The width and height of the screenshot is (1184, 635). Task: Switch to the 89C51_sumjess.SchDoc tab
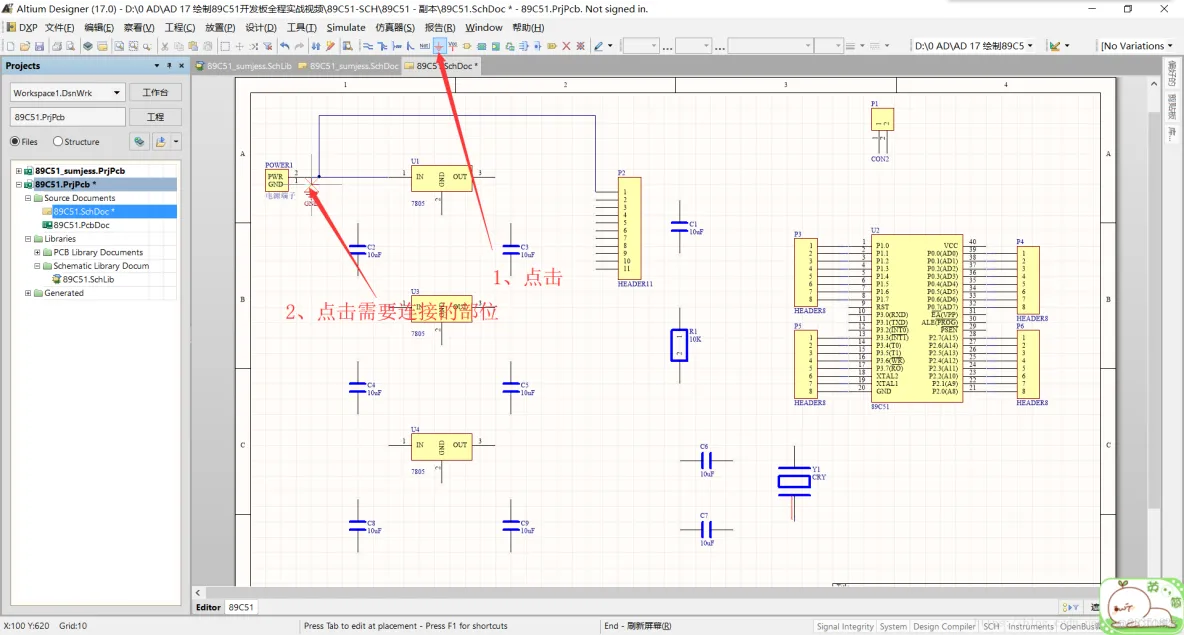coord(348,66)
